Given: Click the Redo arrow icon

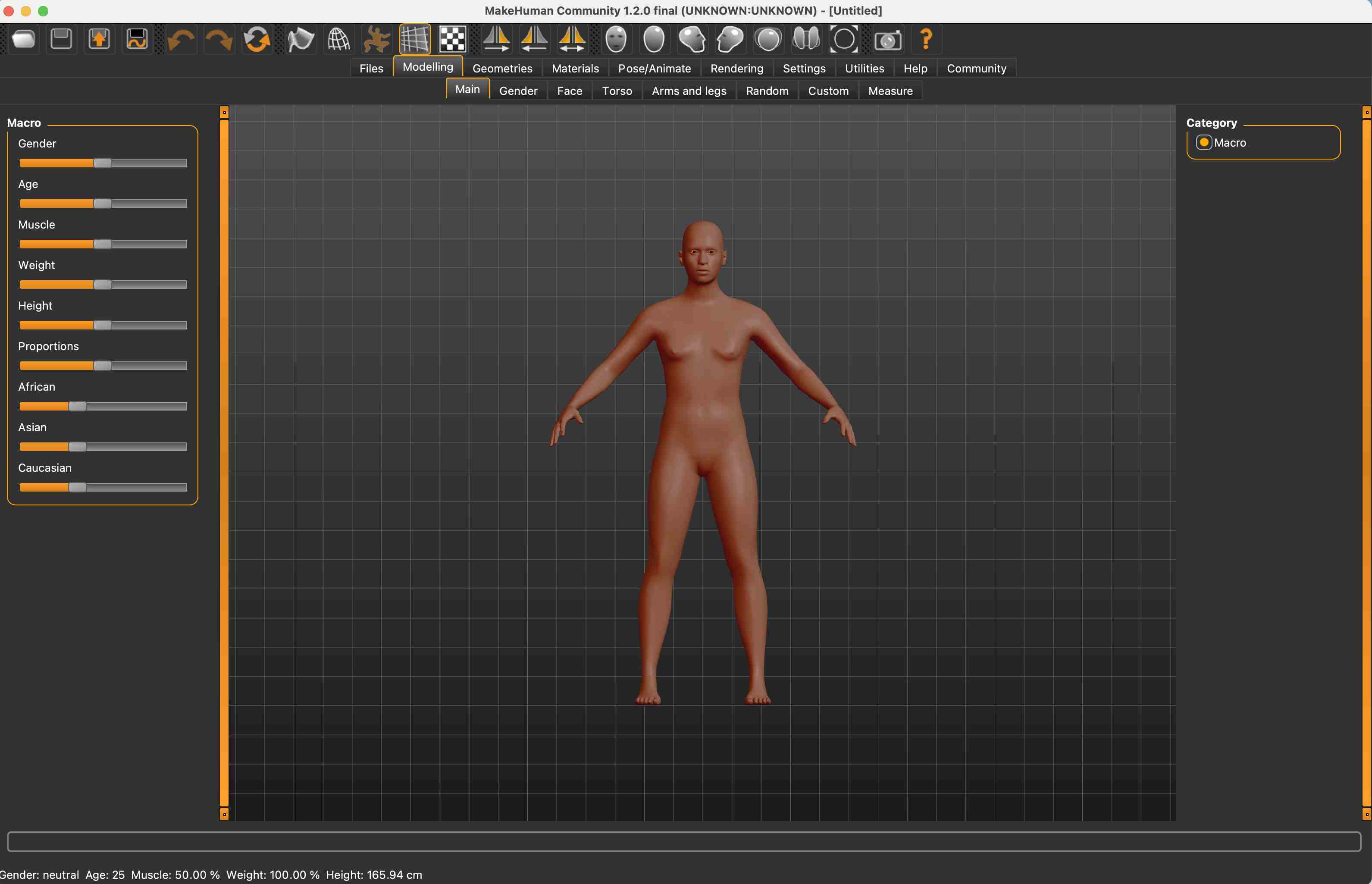Looking at the screenshot, I should click(219, 40).
